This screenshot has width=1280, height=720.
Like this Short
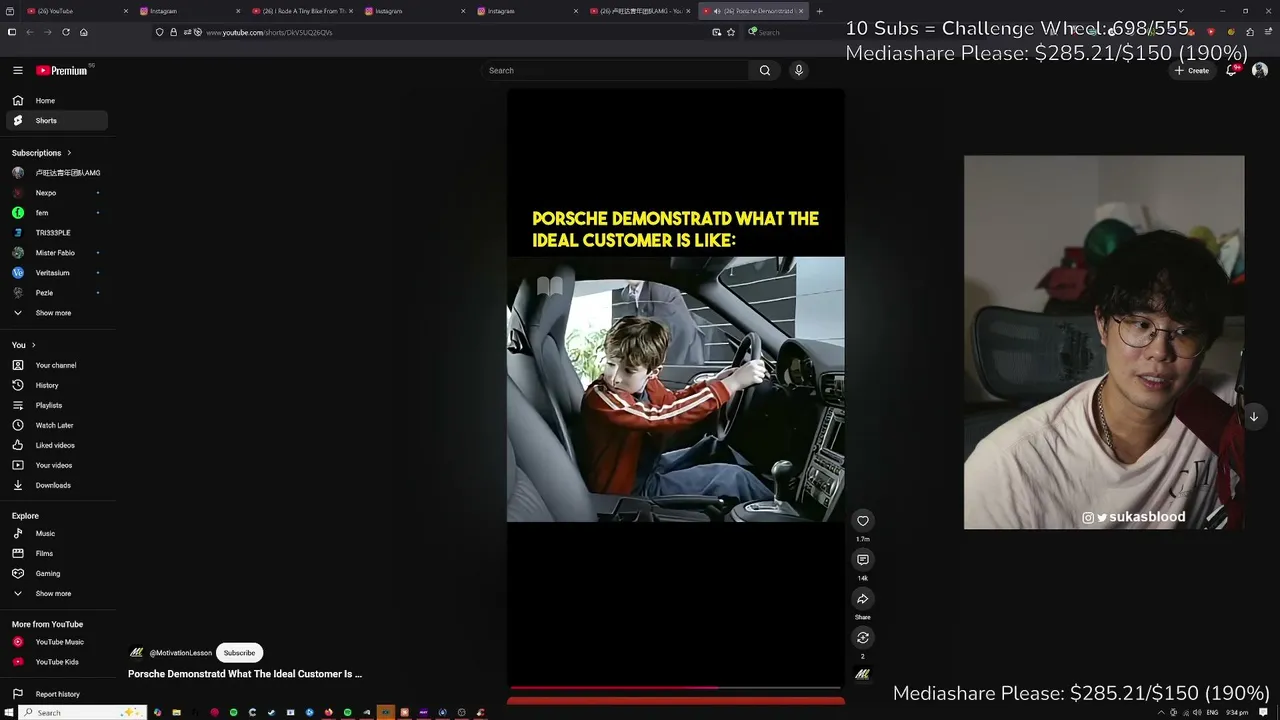coord(863,521)
